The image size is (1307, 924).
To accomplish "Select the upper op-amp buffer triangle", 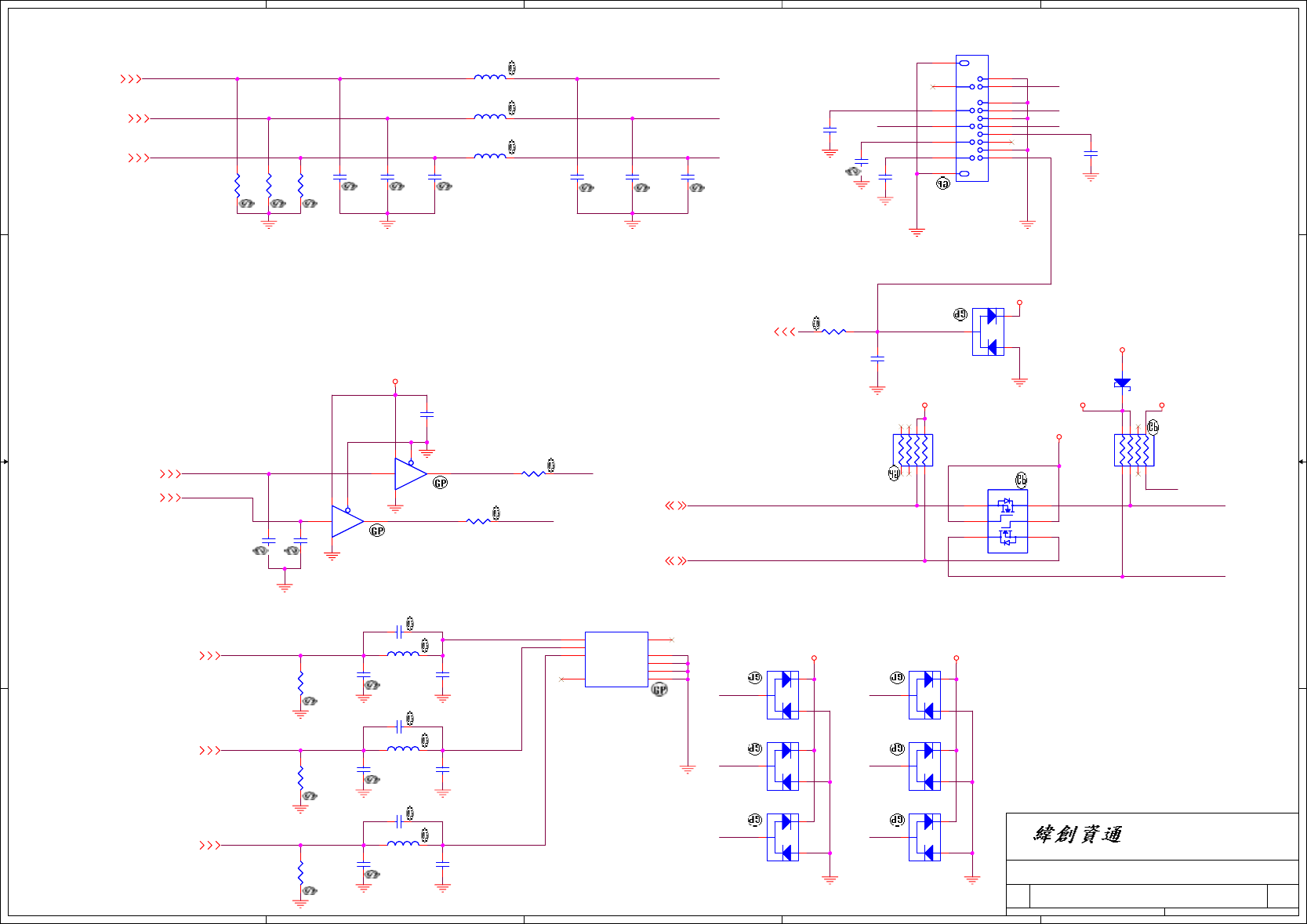I will [410, 474].
